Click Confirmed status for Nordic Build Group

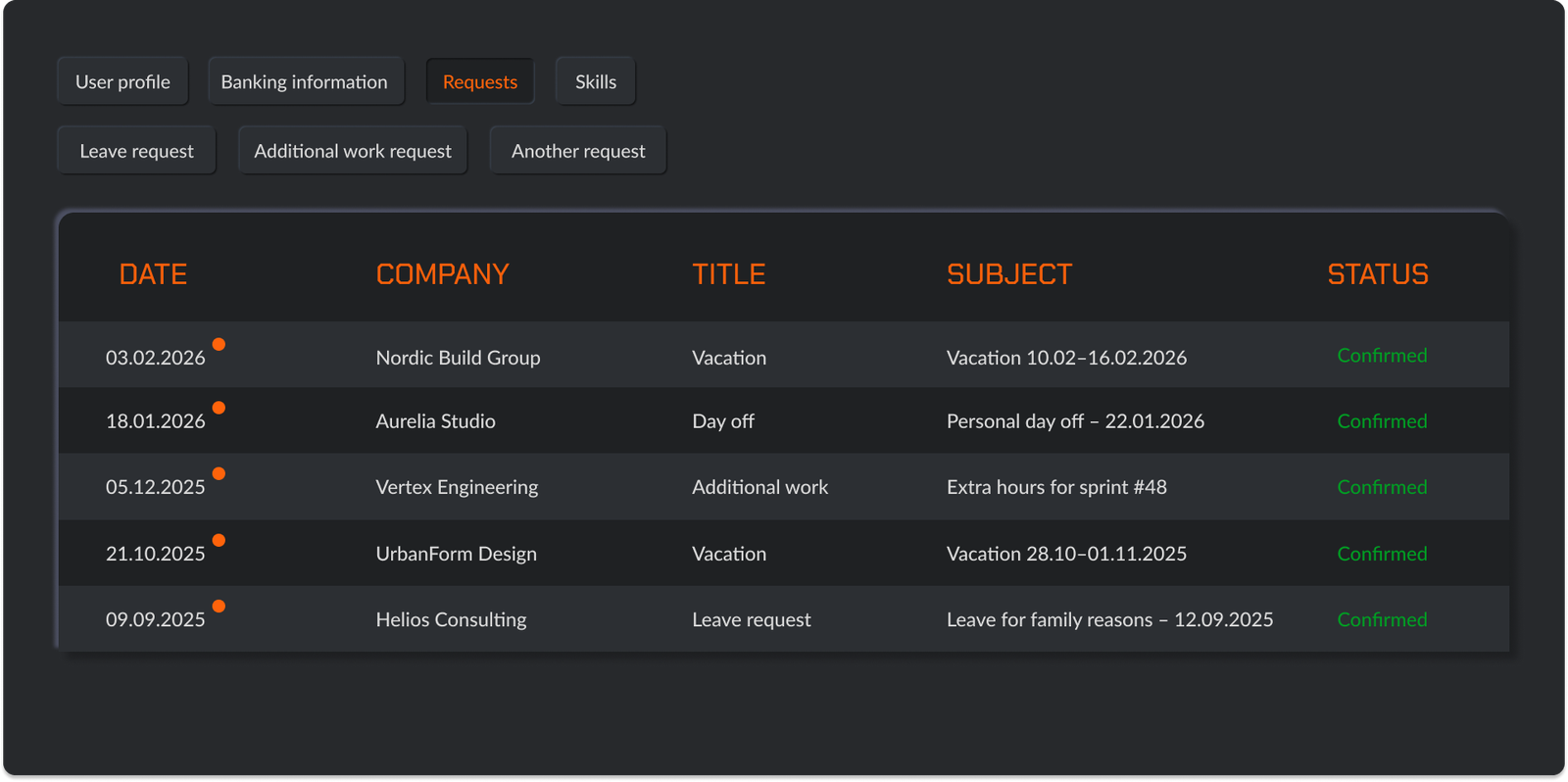click(x=1382, y=356)
